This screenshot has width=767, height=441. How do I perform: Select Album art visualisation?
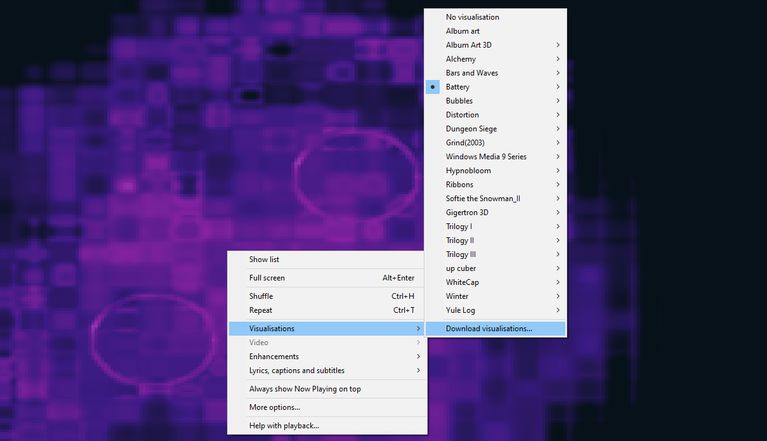tap(463, 31)
